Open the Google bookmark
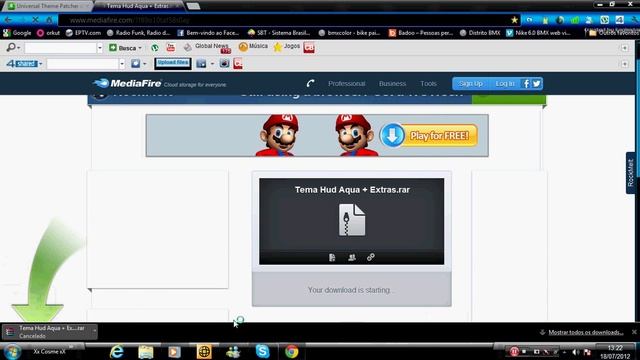 tap(17, 33)
